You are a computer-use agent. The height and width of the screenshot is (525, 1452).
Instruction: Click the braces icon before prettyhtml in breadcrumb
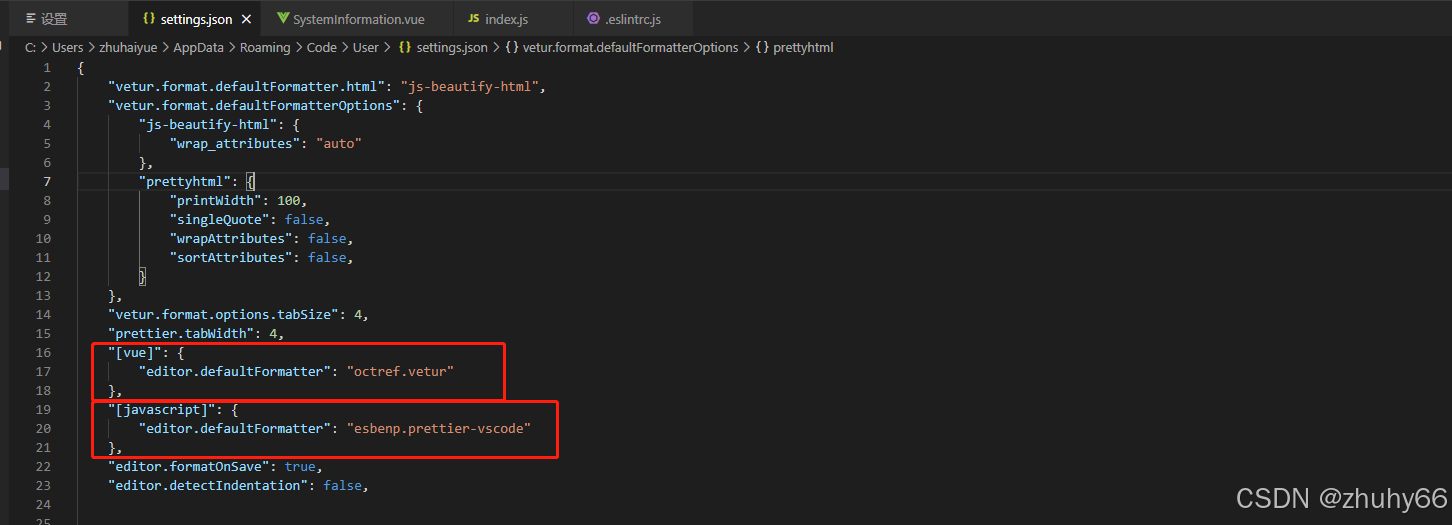(762, 47)
